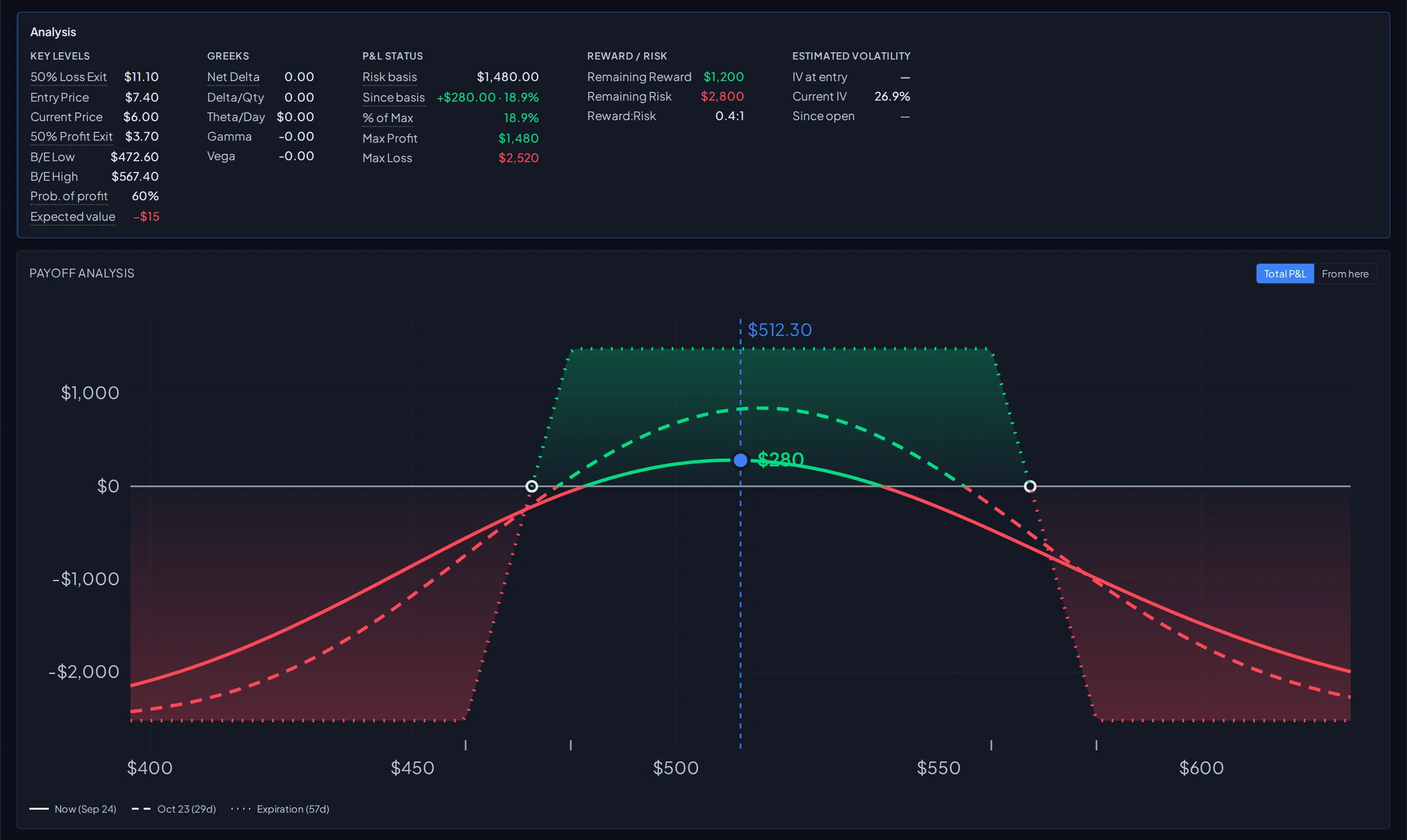Click the Since basis label
This screenshot has width=1407, height=840.
(393, 97)
